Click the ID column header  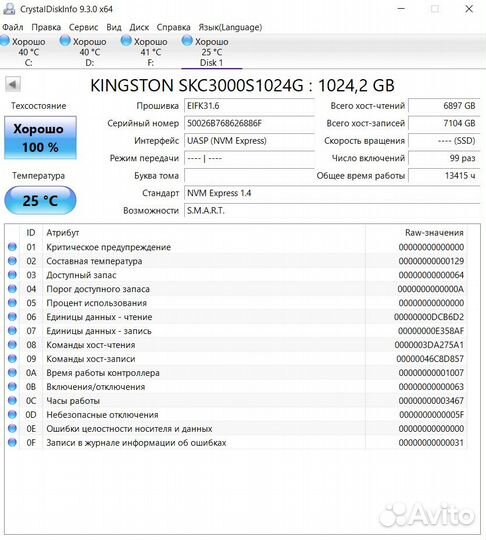coord(31,233)
